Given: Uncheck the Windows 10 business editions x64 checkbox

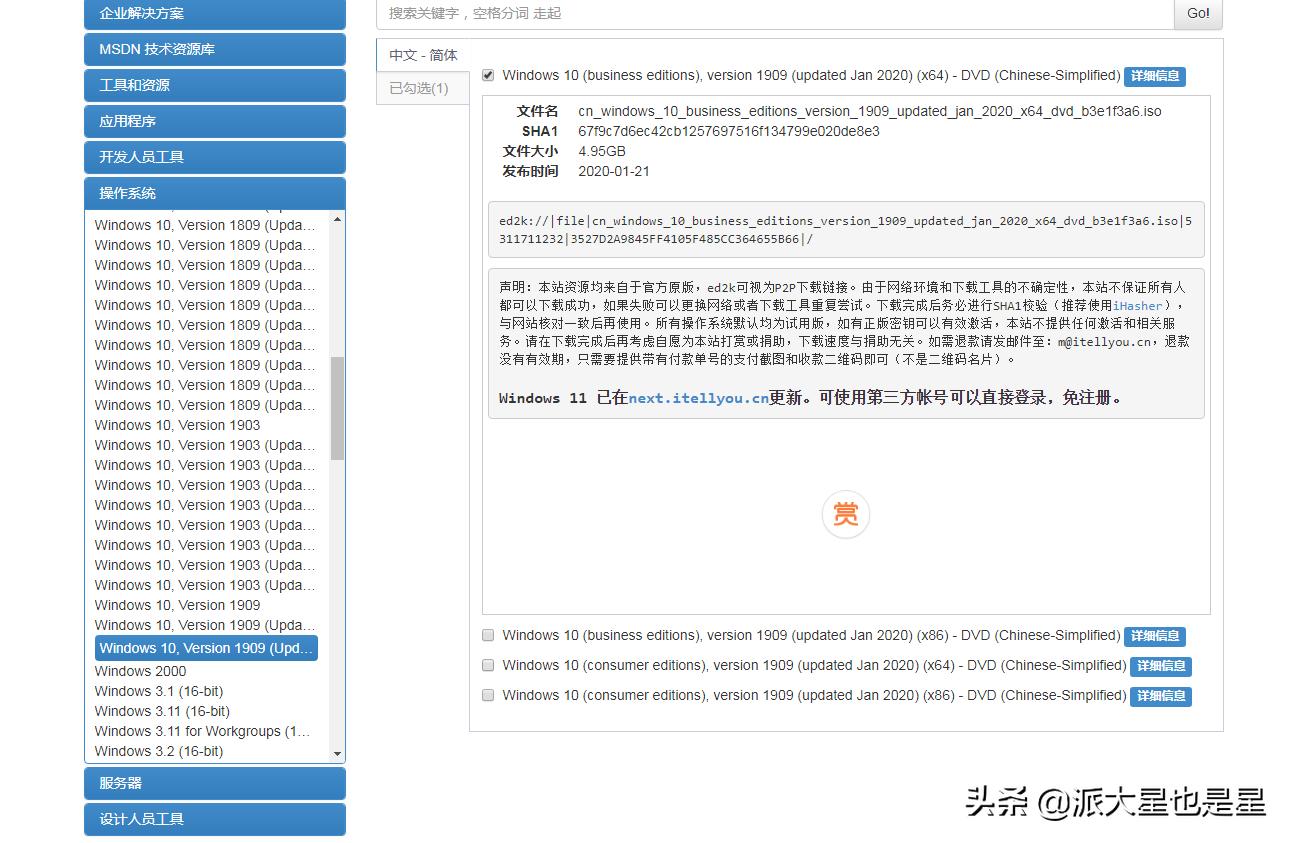Looking at the screenshot, I should (x=488, y=74).
